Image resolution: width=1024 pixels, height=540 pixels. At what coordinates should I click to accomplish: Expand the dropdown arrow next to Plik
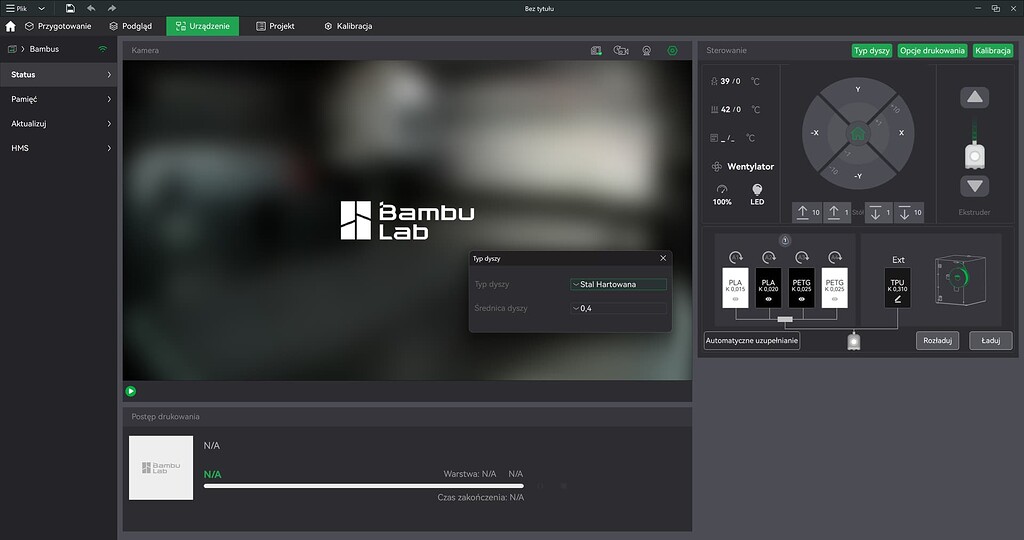42,8
